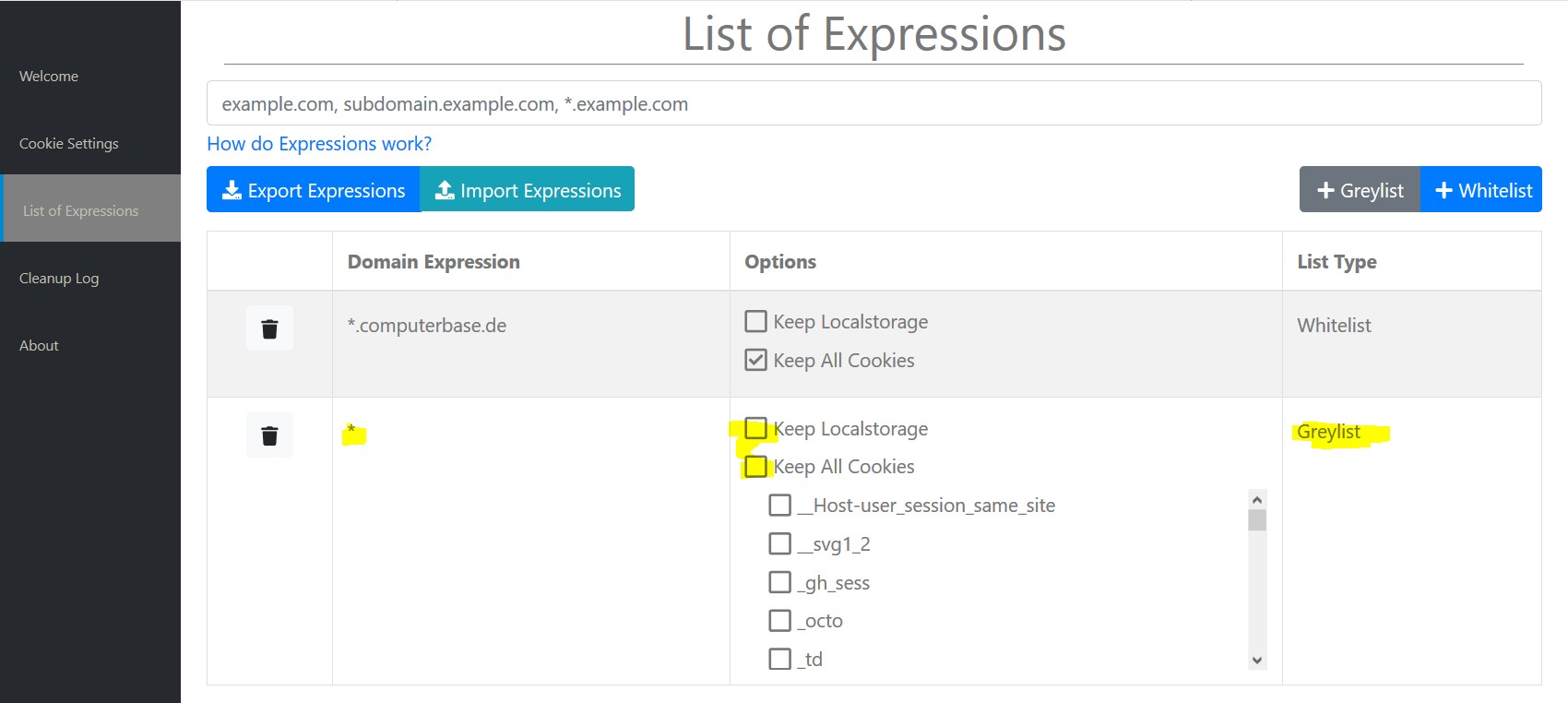Image resolution: width=1568 pixels, height=703 pixels.
Task: Delete the *.computerbase.de expression row
Action: click(269, 328)
